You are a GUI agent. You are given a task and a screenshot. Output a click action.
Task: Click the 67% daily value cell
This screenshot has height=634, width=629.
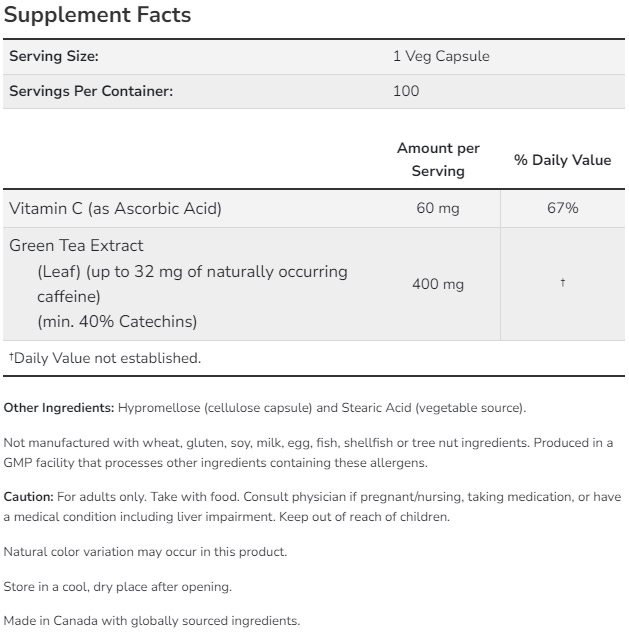point(563,208)
